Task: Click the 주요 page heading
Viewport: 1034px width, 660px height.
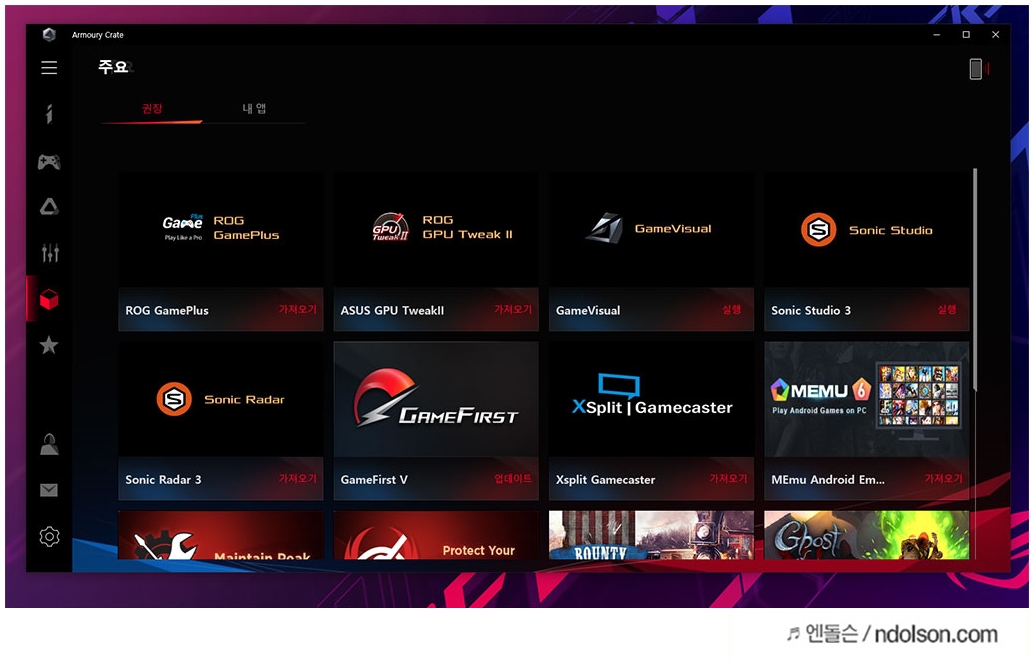Action: pyautogui.click(x=113, y=67)
